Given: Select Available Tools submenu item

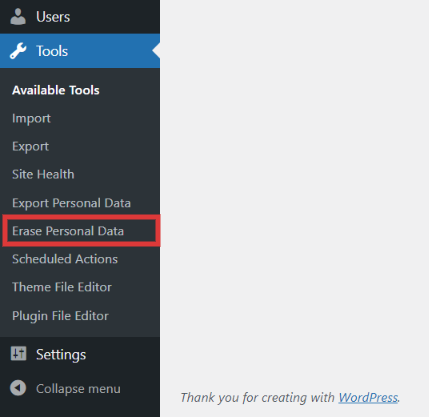Looking at the screenshot, I should pos(56,90).
